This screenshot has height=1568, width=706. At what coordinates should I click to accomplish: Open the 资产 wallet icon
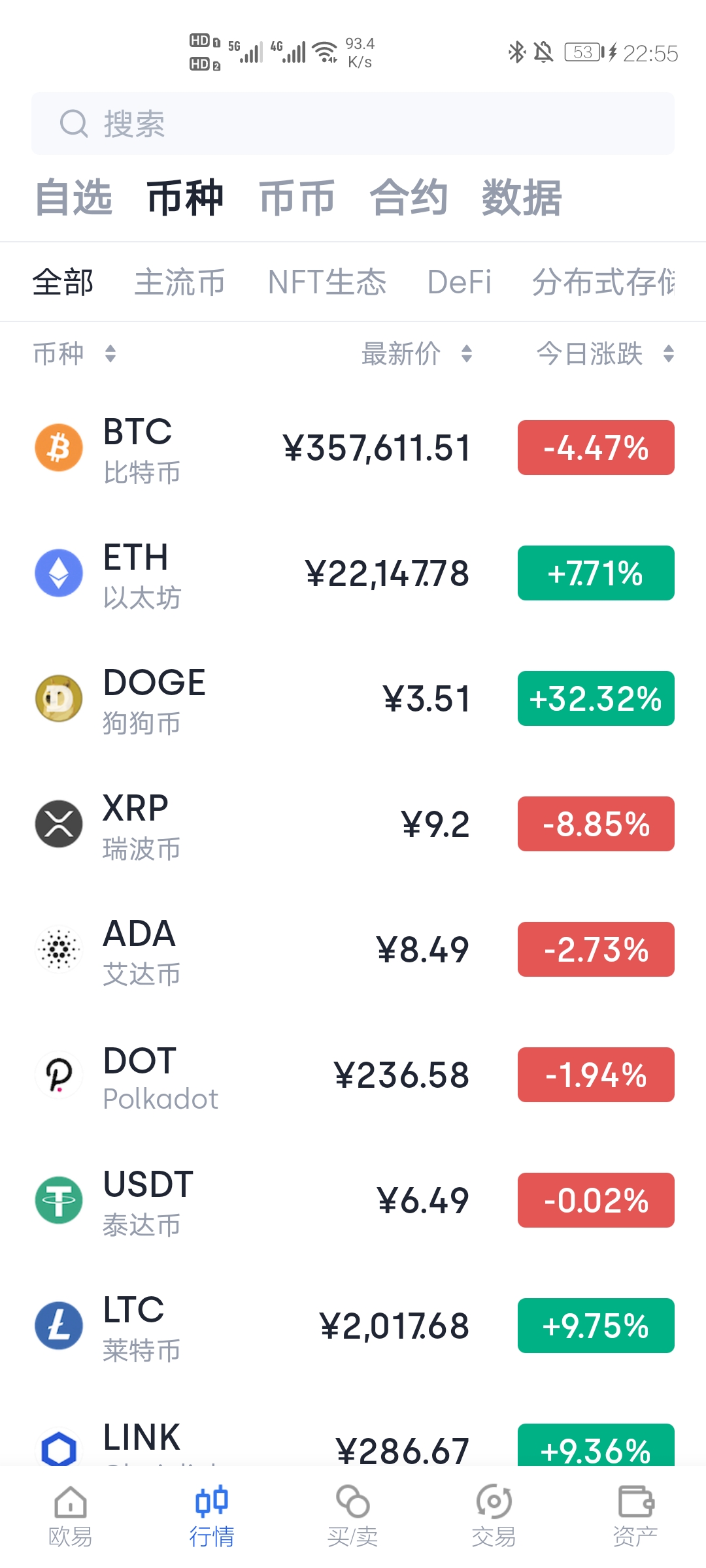pos(635,1502)
